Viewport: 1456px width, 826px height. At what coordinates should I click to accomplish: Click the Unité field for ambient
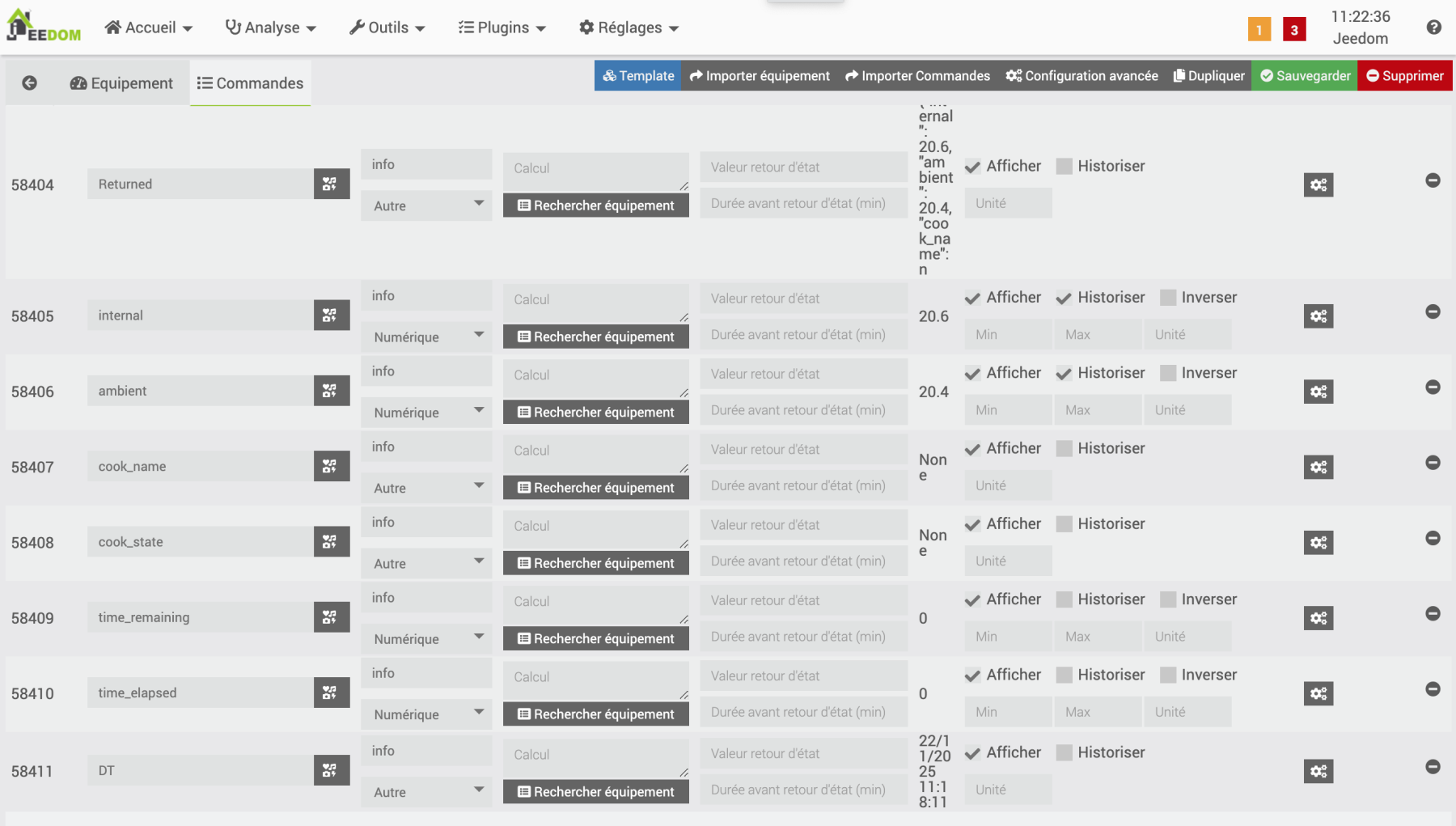(1187, 410)
